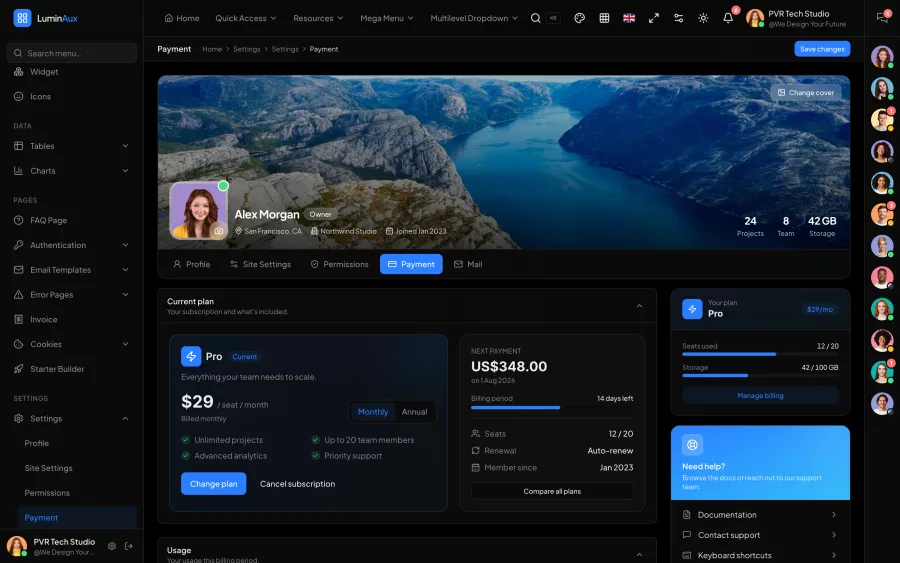Open the apps grid icon
The width and height of the screenshot is (900, 563).
(x=604, y=18)
